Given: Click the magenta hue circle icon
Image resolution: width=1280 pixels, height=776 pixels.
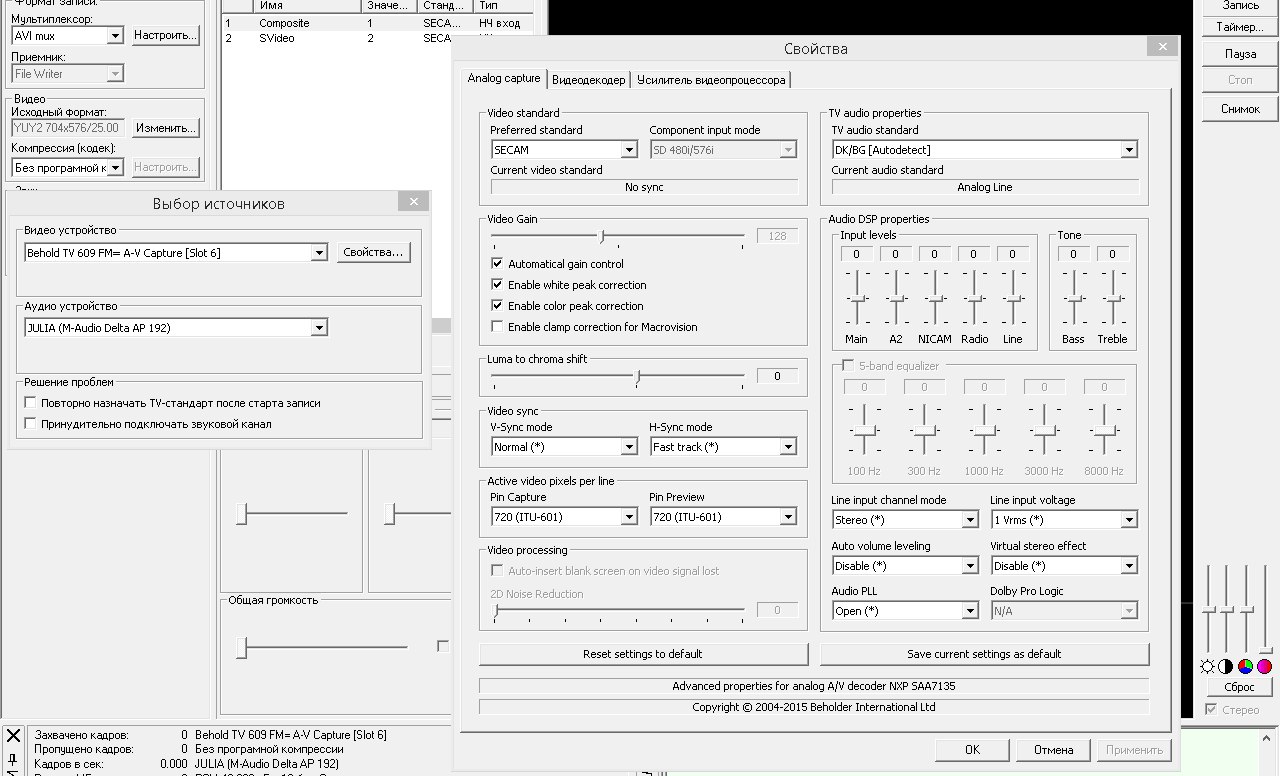Looking at the screenshot, I should tap(1264, 666).
